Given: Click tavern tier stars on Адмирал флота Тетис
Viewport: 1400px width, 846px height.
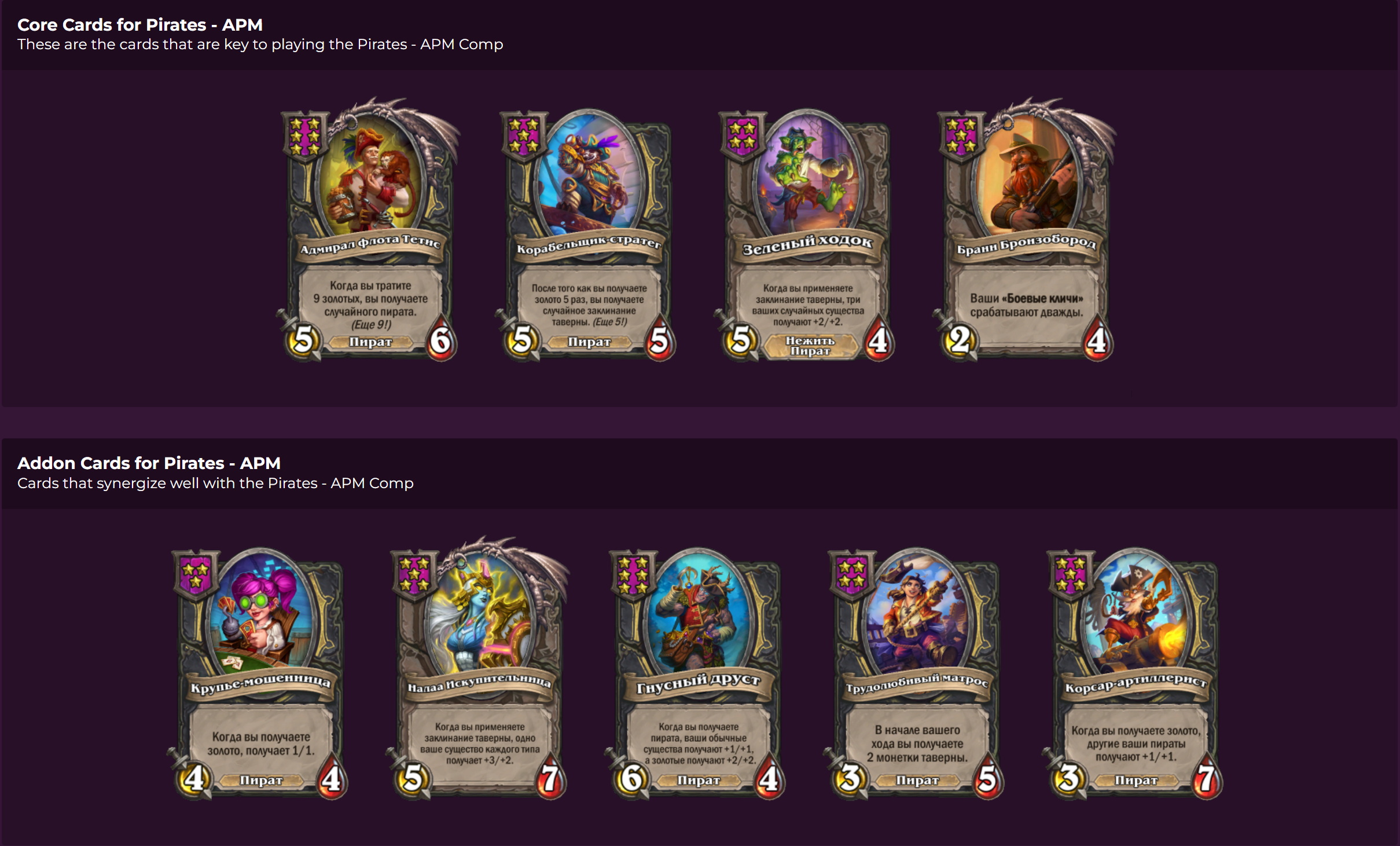Looking at the screenshot, I should [x=305, y=136].
